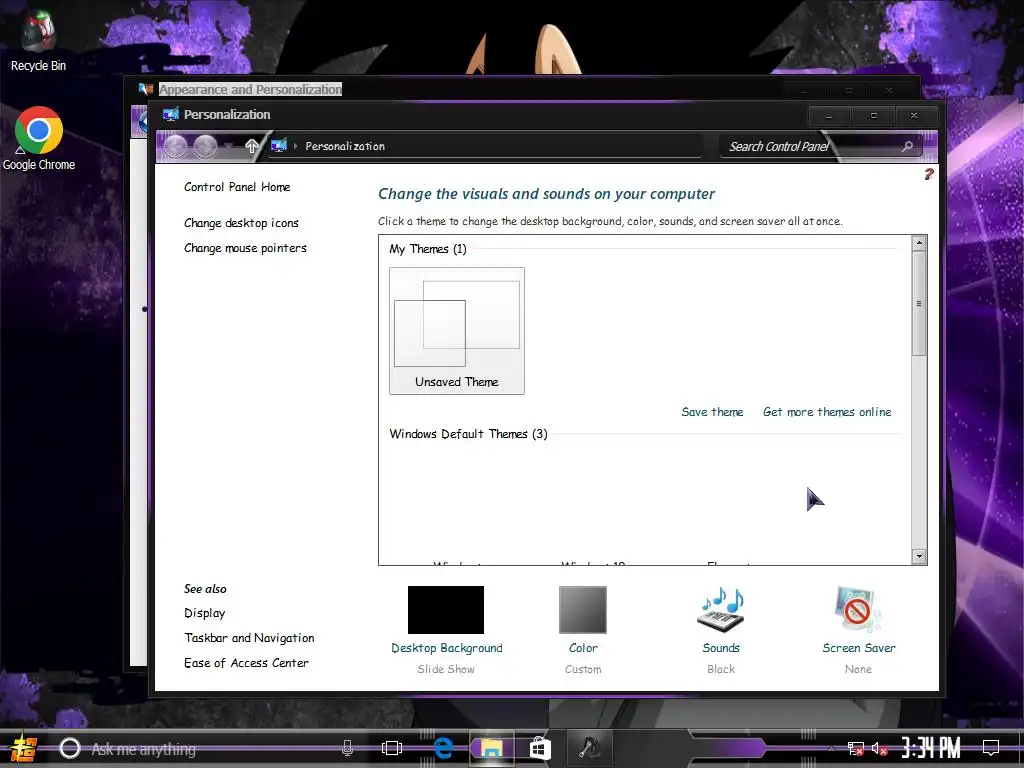This screenshot has height=768, width=1024.
Task: Click the theme list scroll up arrow
Action: click(919, 243)
